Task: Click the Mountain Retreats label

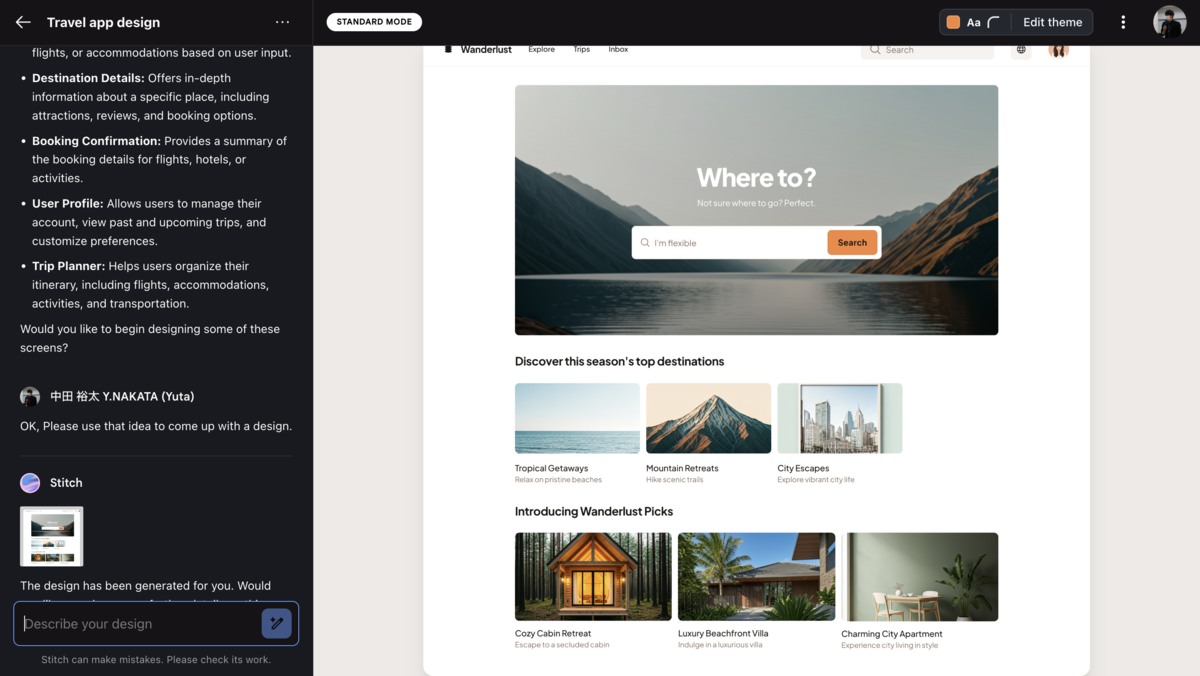Action: (x=682, y=468)
